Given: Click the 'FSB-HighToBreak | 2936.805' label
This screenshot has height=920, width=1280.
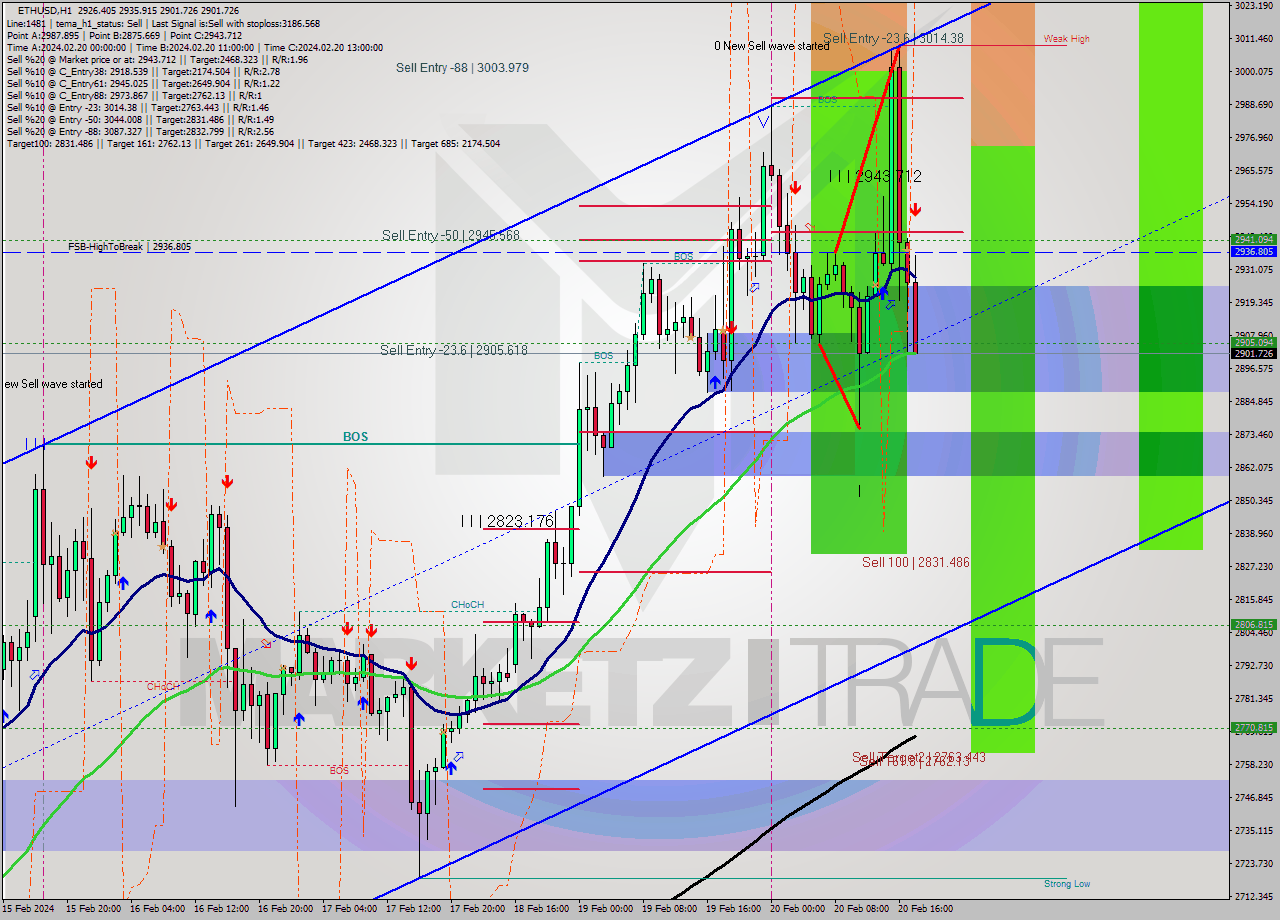Looking at the screenshot, I should tap(129, 246).
